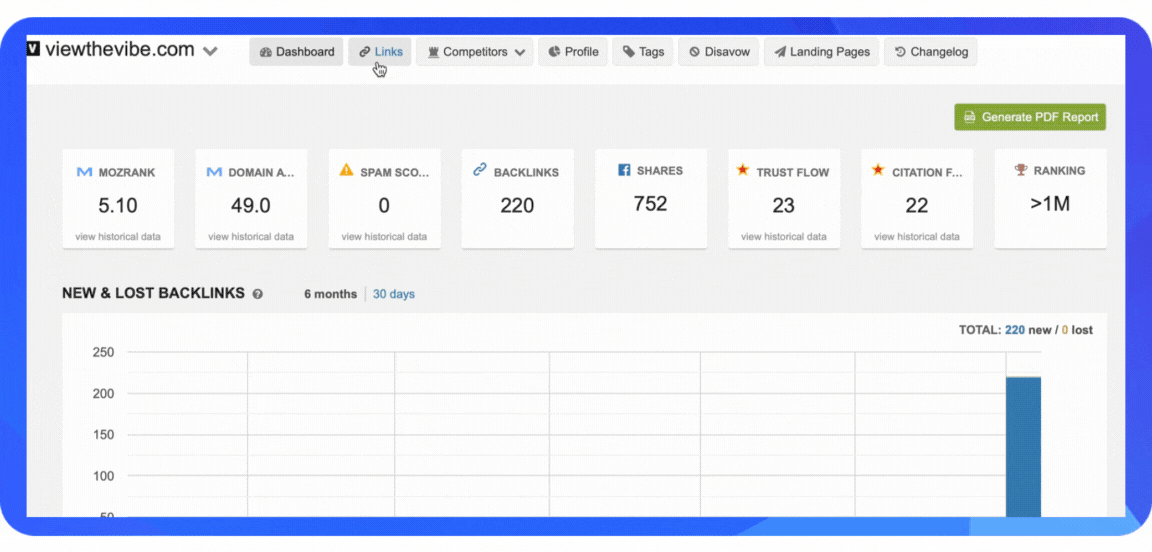The image size is (1152, 552).
Task: Click the blue new backlinks bar in chart
Action: [1023, 448]
